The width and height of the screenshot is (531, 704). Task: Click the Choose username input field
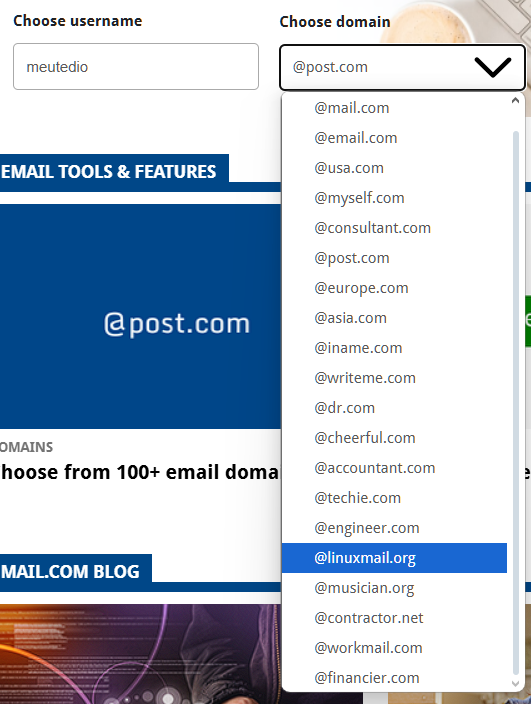[136, 66]
